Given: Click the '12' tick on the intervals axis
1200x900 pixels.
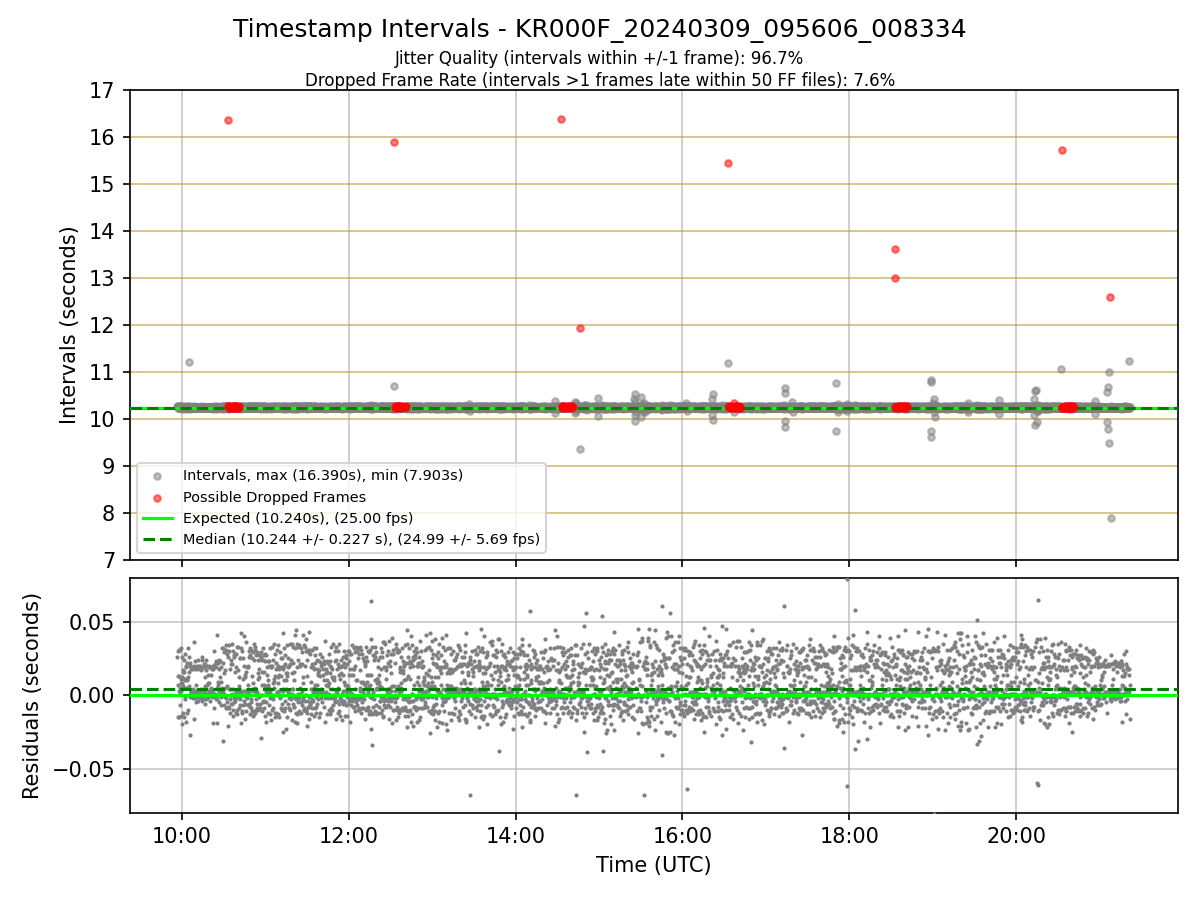Looking at the screenshot, I should click(104, 326).
